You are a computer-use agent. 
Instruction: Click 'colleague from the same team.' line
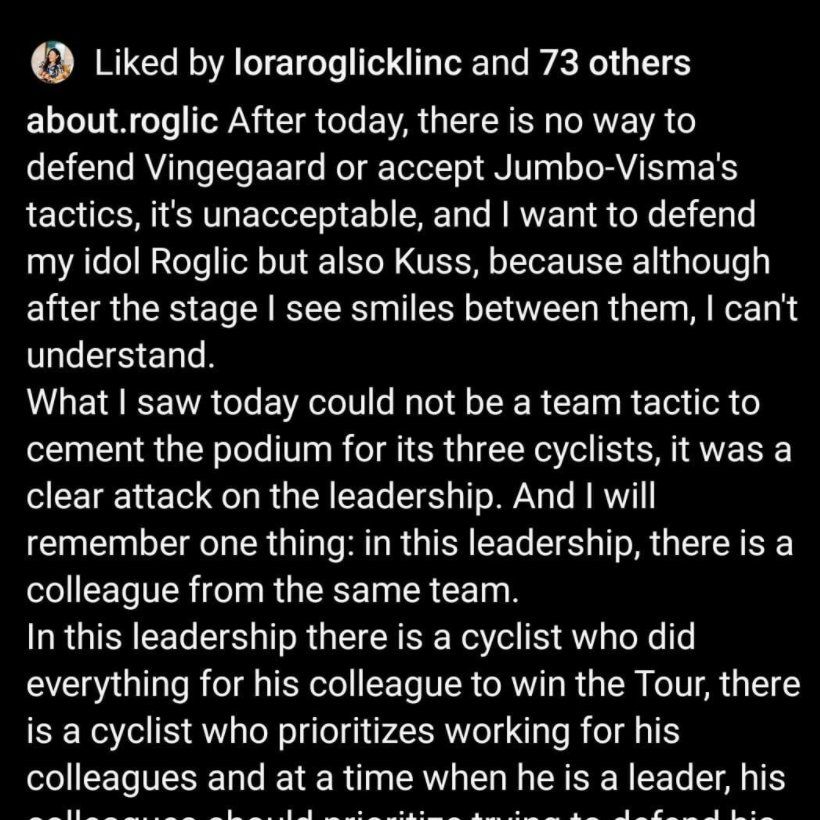[x=272, y=588]
